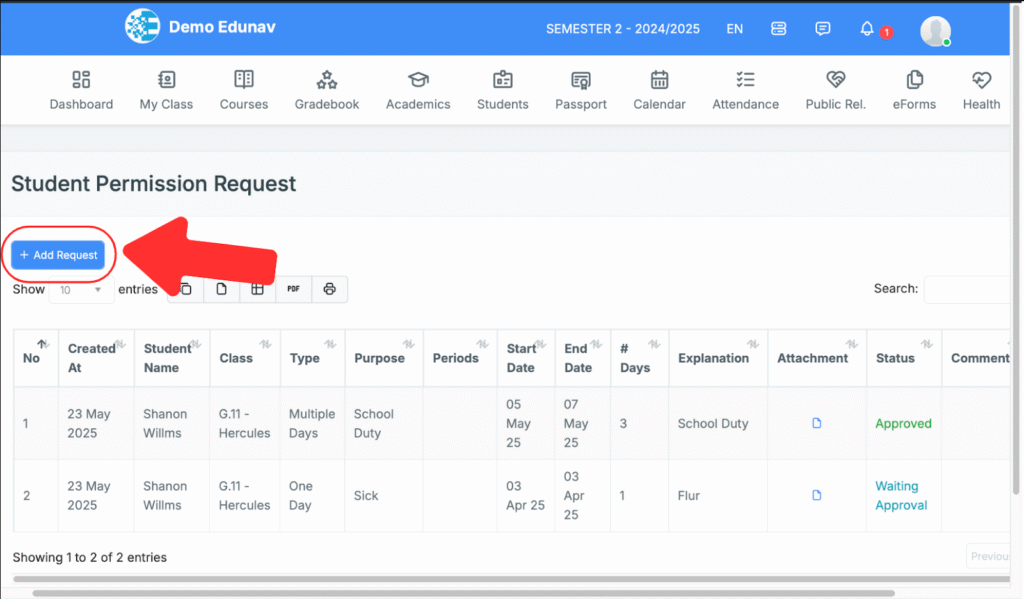Viewport: 1024px width, 599px height.
Task: Open the notifications bell icon
Action: tap(867, 29)
